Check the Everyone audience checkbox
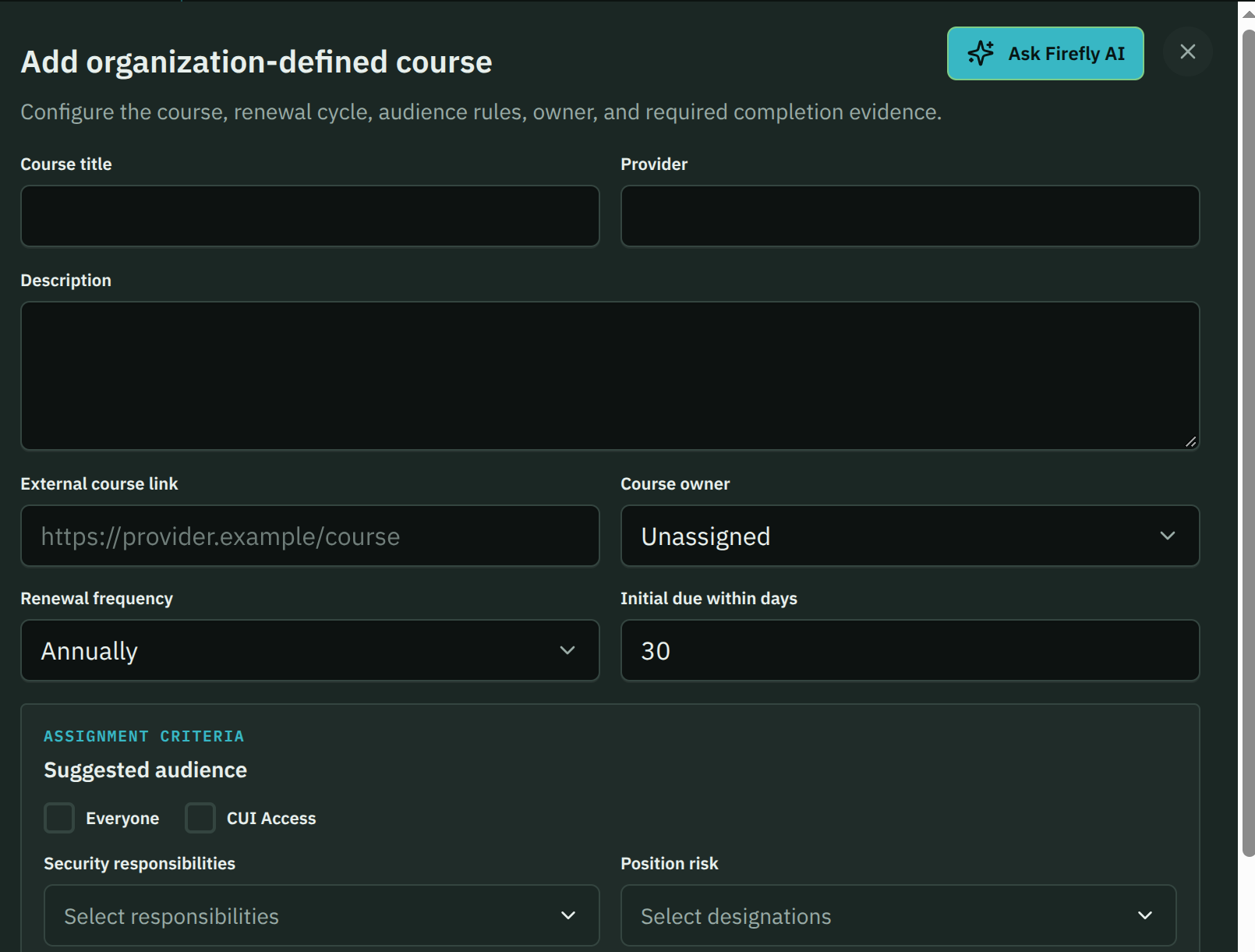1255x952 pixels. 59,818
